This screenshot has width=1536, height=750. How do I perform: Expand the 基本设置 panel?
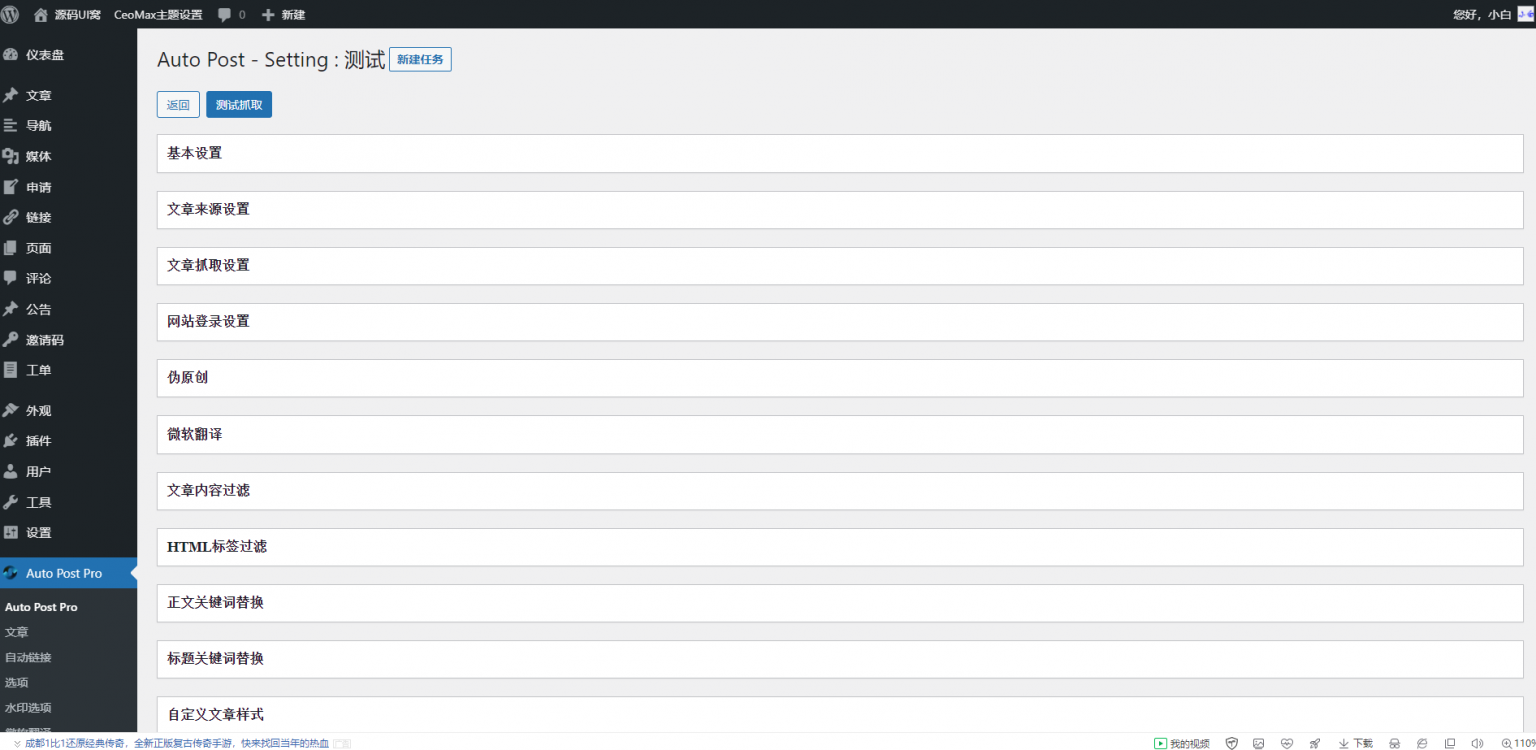[x=840, y=154]
